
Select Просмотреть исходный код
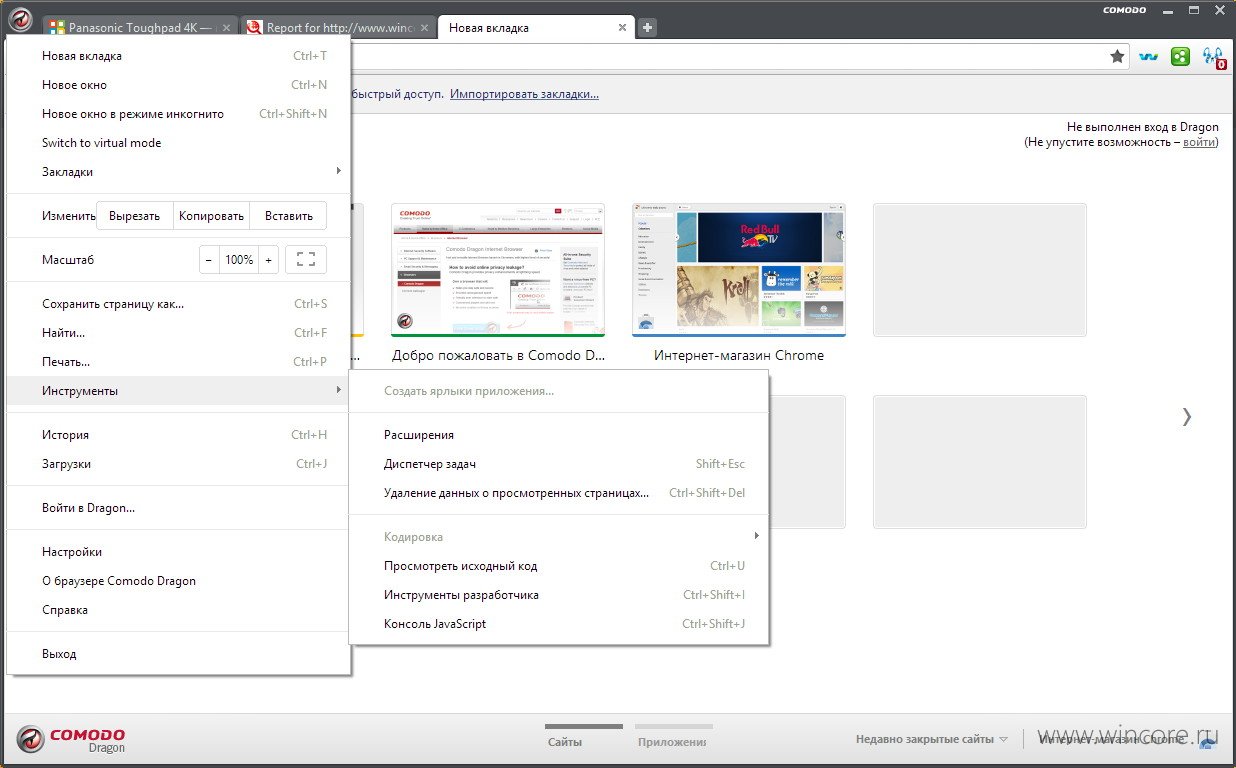pyautogui.click(x=559, y=566)
